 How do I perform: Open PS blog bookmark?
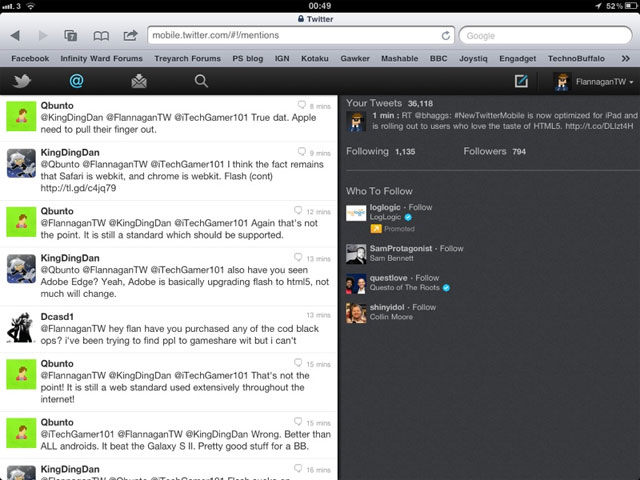[x=248, y=58]
